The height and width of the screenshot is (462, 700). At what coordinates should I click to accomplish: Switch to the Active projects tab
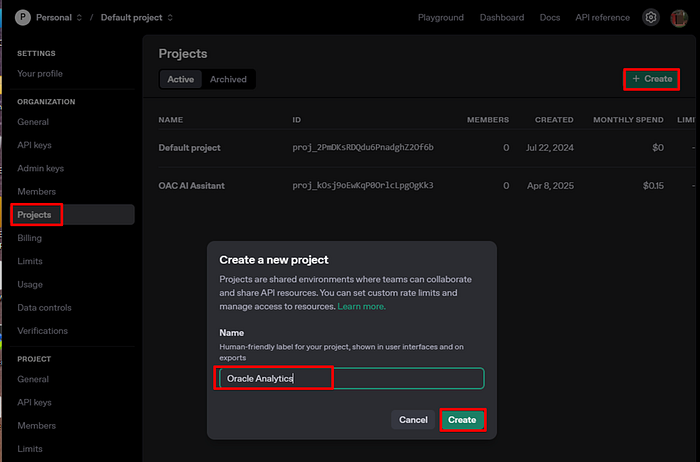click(180, 79)
